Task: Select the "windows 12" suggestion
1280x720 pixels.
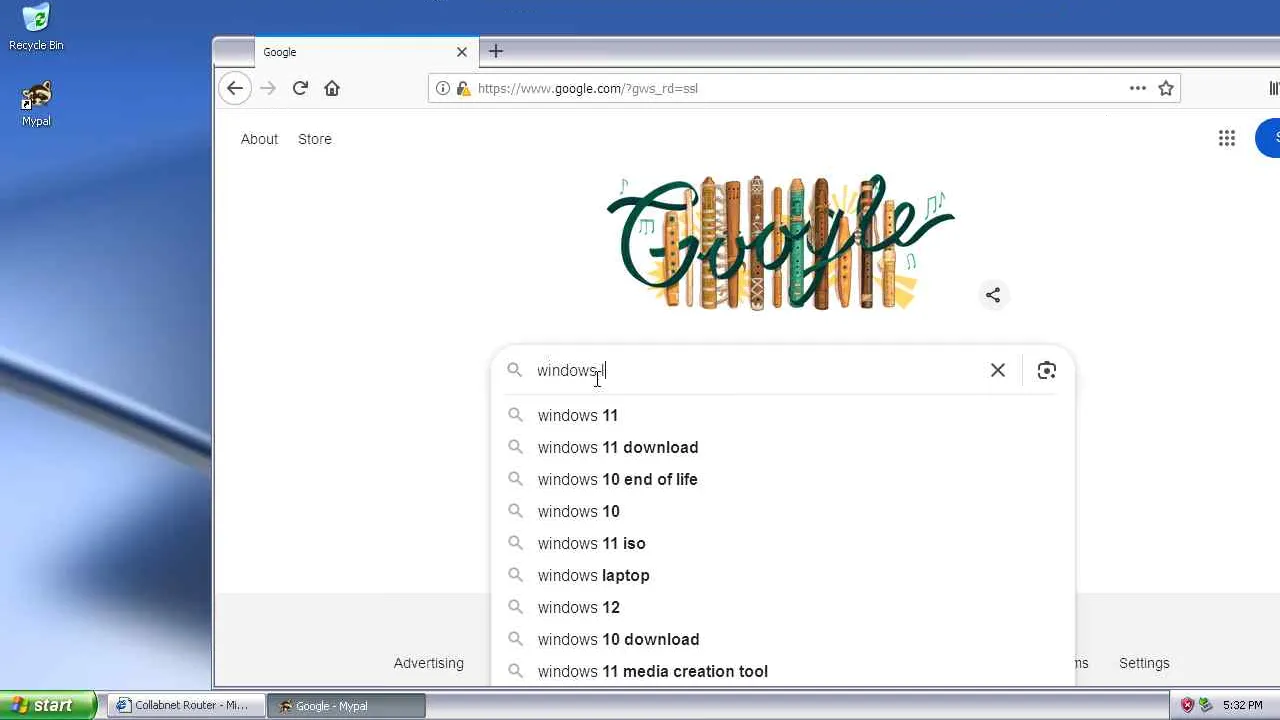Action: click(783, 607)
